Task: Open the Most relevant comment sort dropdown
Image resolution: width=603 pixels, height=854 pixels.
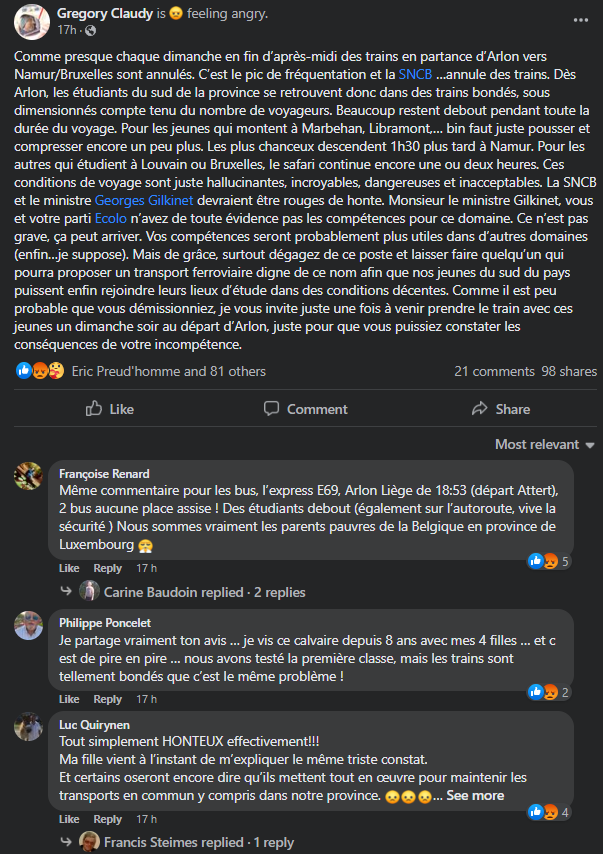Action: point(545,444)
